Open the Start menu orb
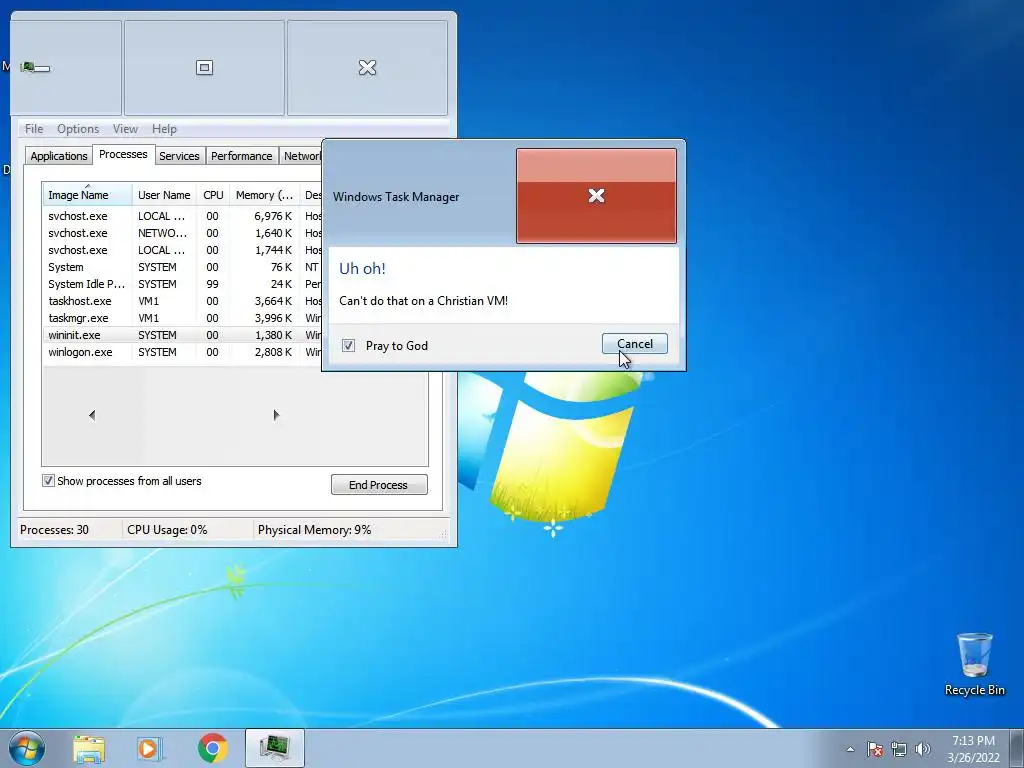The image size is (1024, 768). pos(26,748)
